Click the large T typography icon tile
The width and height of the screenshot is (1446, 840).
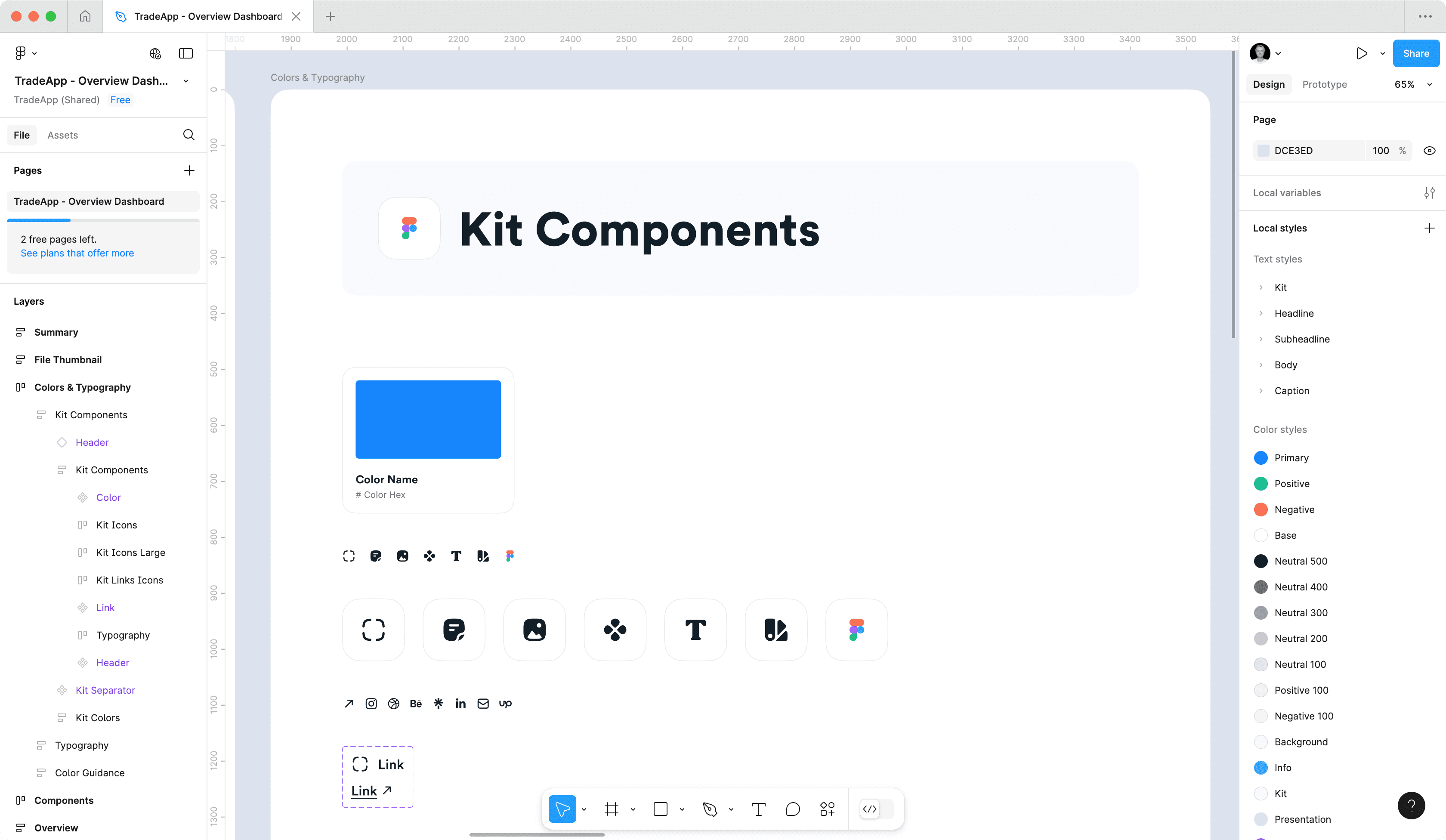695,630
